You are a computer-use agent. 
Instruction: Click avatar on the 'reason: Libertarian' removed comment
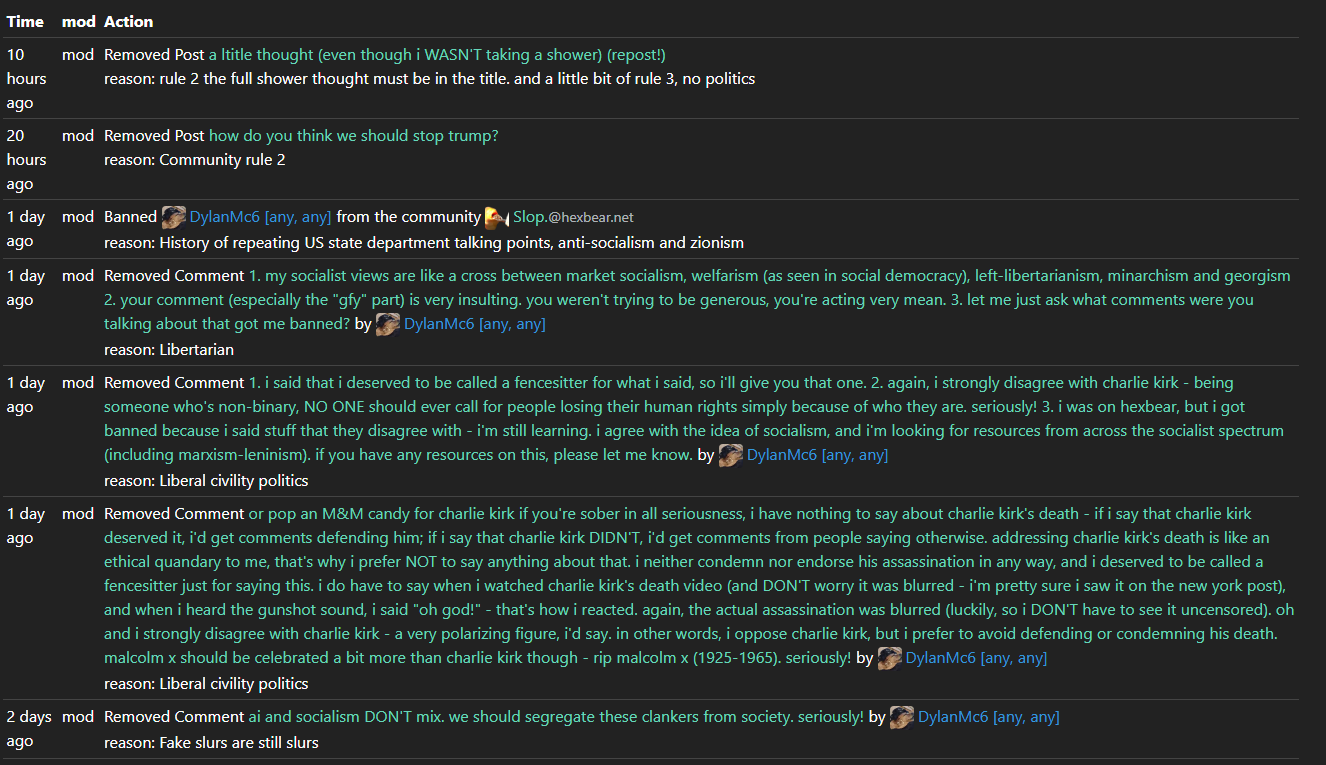coord(388,324)
